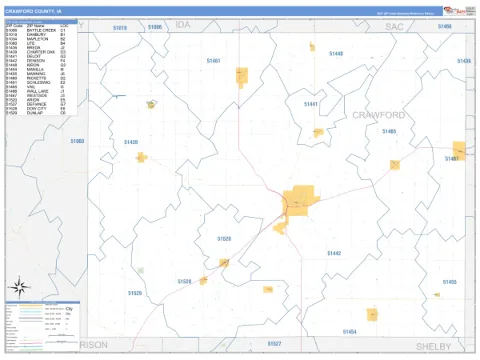Click the SHELBY county label

click(433, 347)
